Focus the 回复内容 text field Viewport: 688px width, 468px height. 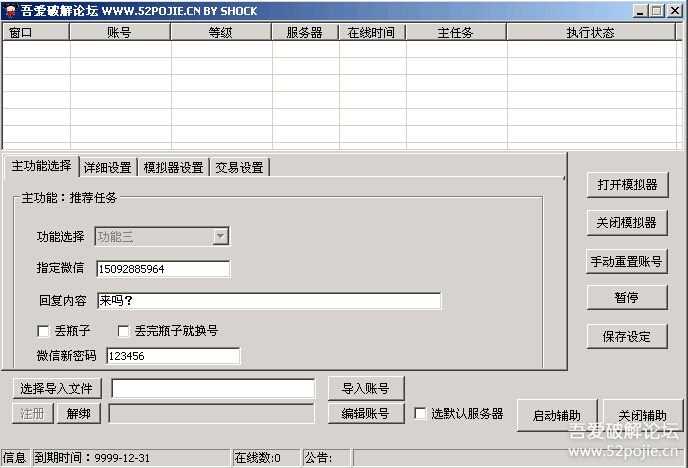(269, 301)
